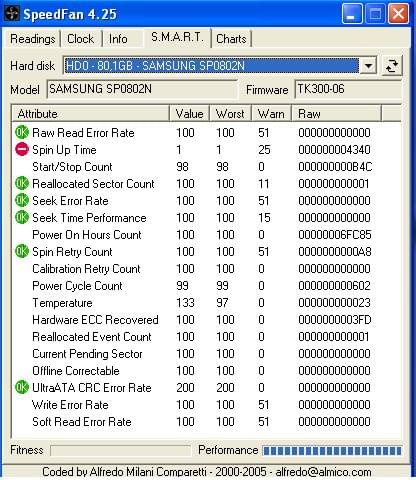Click the alfredo@almico.com credit text
Viewport: 416px width, 480px height.
pos(323,472)
